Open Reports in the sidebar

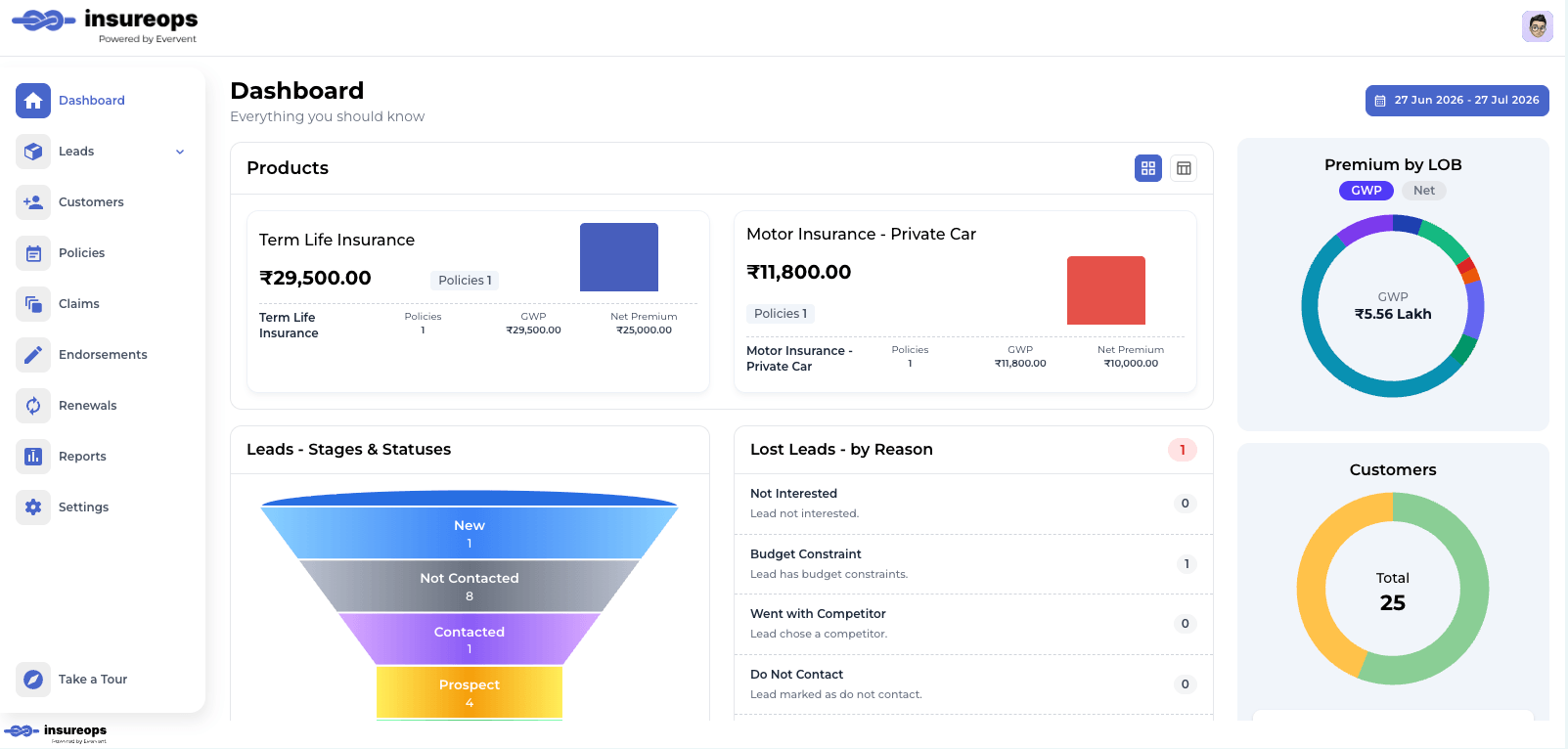pyautogui.click(x=82, y=457)
